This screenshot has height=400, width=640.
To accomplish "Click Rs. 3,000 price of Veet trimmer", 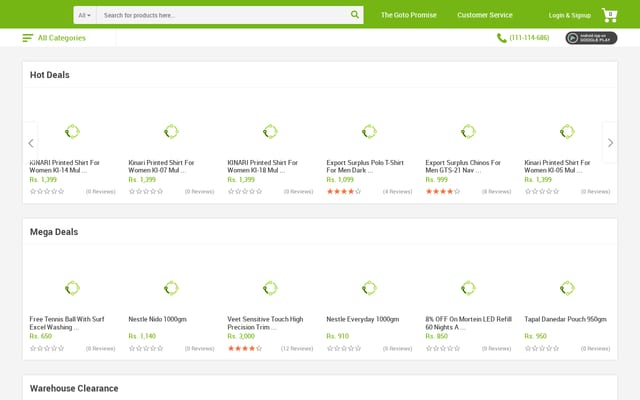I will pos(241,336).
